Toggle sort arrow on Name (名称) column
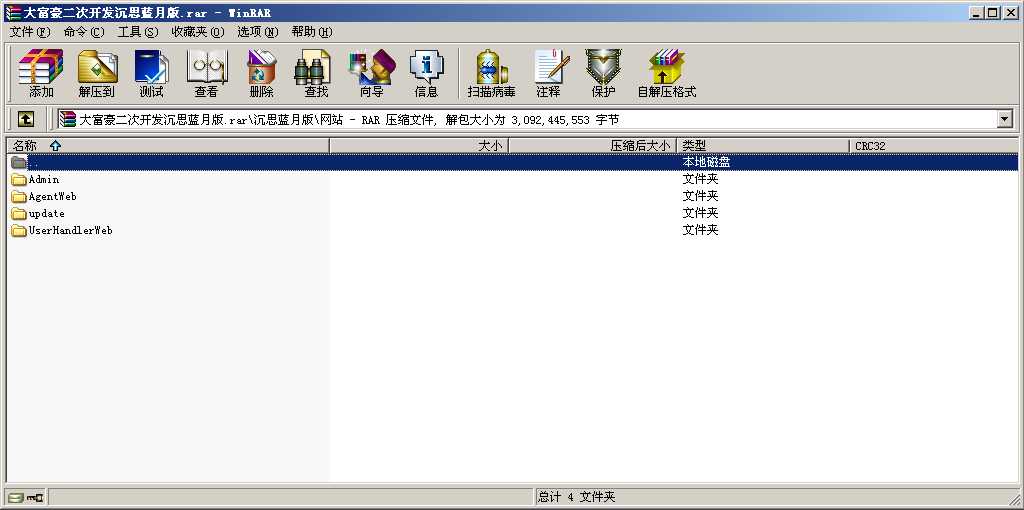 click(56, 146)
